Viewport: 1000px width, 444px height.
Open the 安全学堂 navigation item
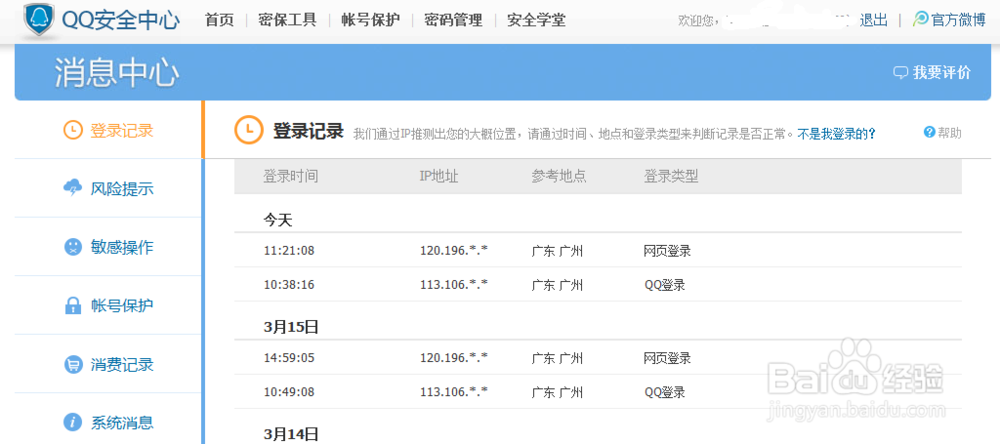(x=536, y=20)
